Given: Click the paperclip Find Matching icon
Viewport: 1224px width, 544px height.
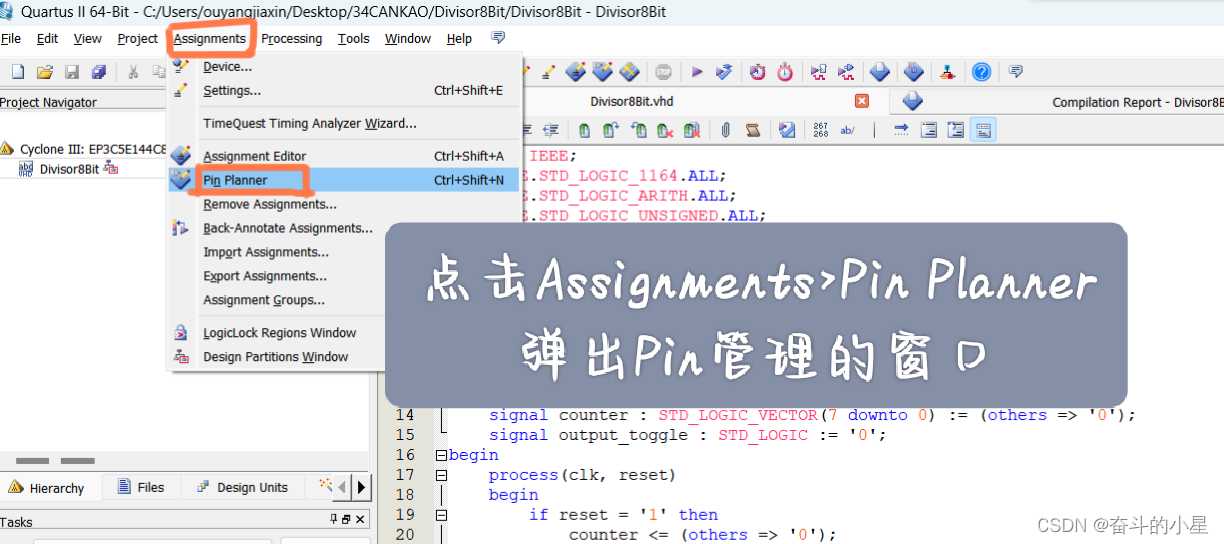Looking at the screenshot, I should tap(725, 130).
